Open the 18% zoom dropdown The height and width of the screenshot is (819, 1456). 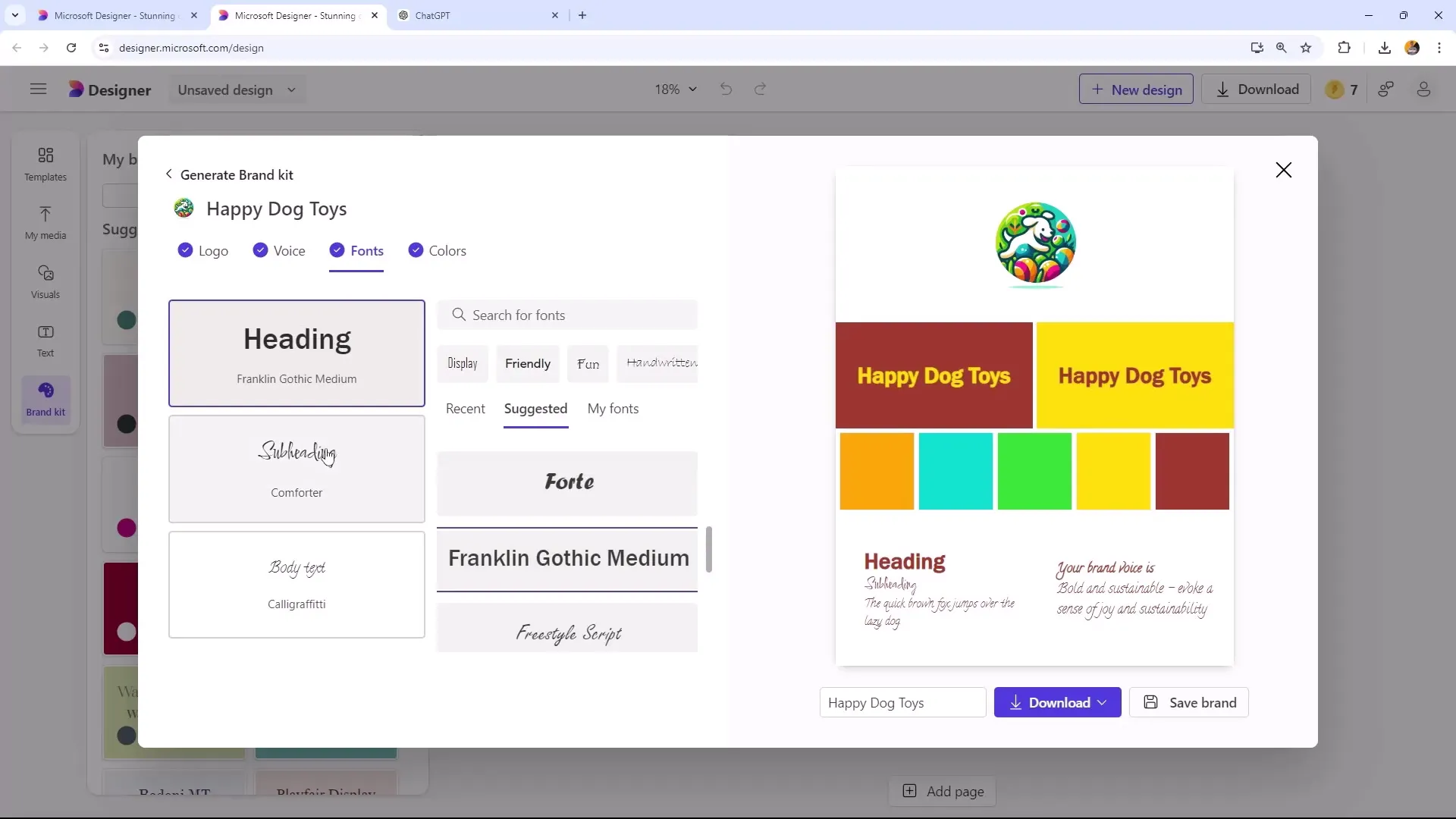(x=675, y=89)
